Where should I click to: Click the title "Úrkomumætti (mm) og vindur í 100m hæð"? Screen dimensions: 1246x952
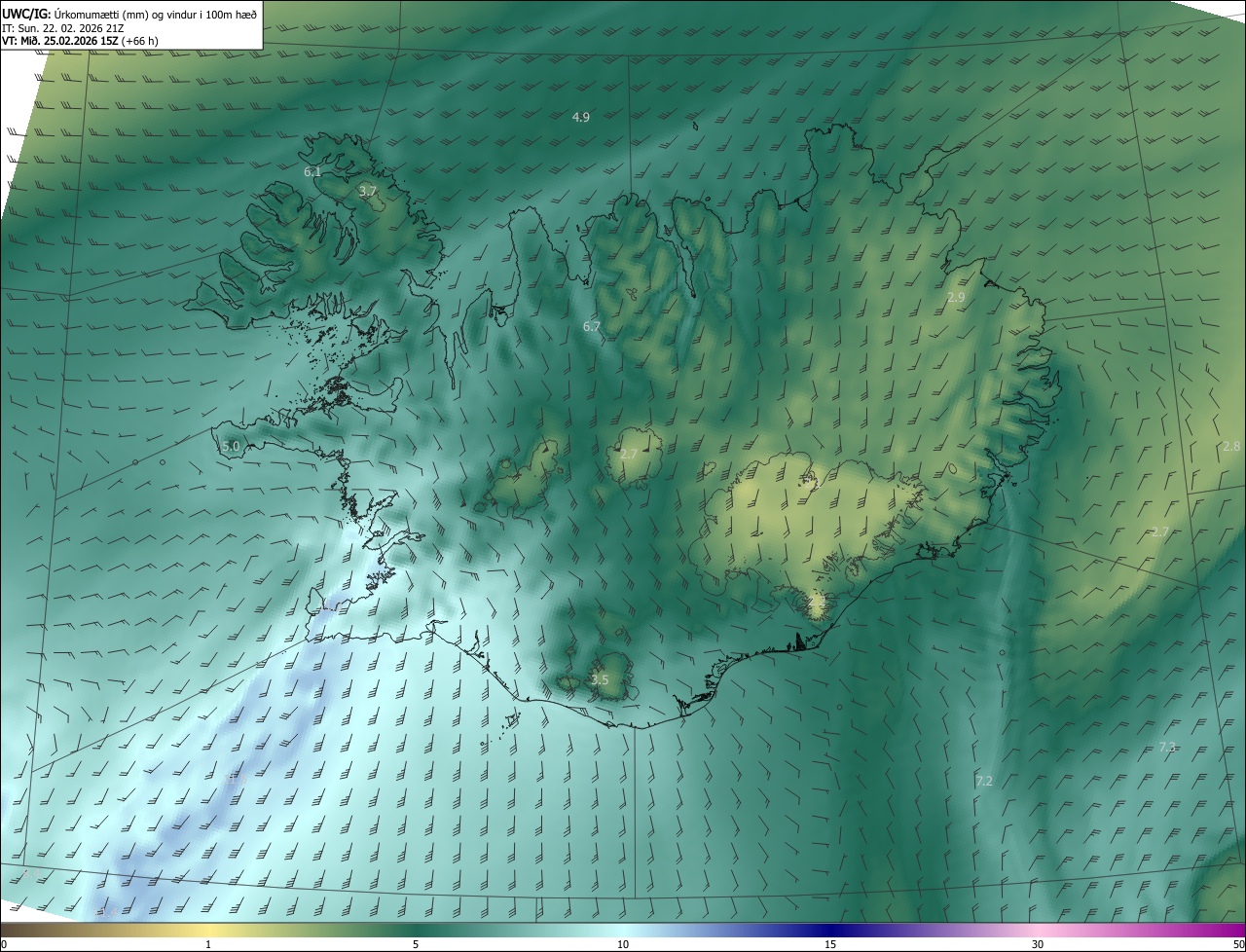coord(157,15)
